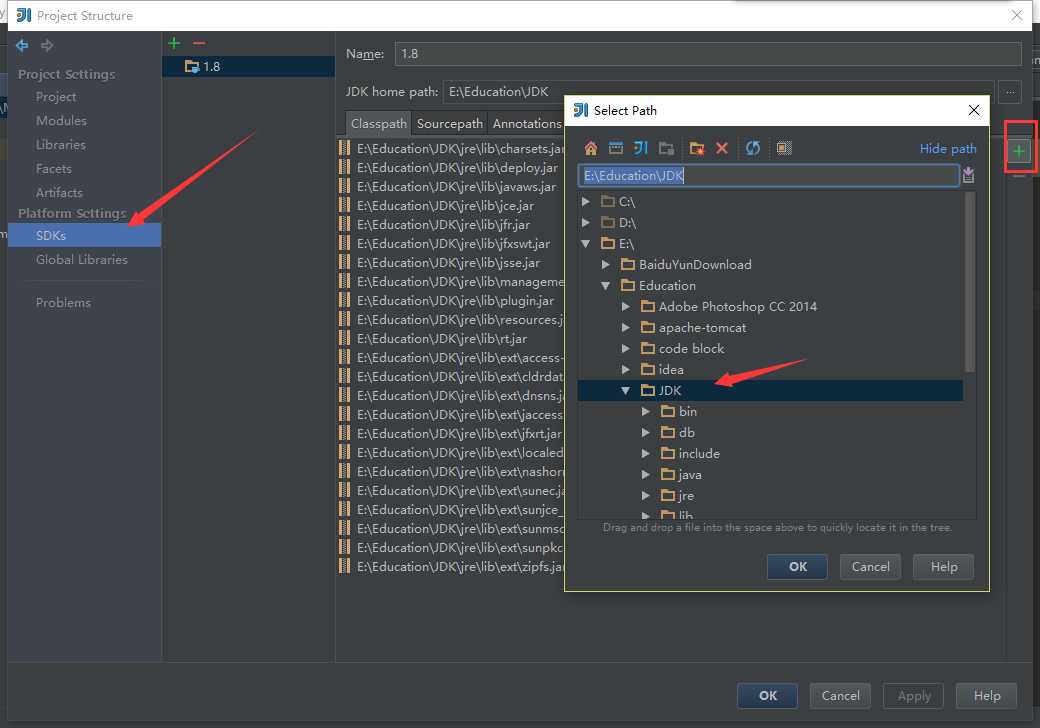Add classpath entry with green plus on right

1019,151
